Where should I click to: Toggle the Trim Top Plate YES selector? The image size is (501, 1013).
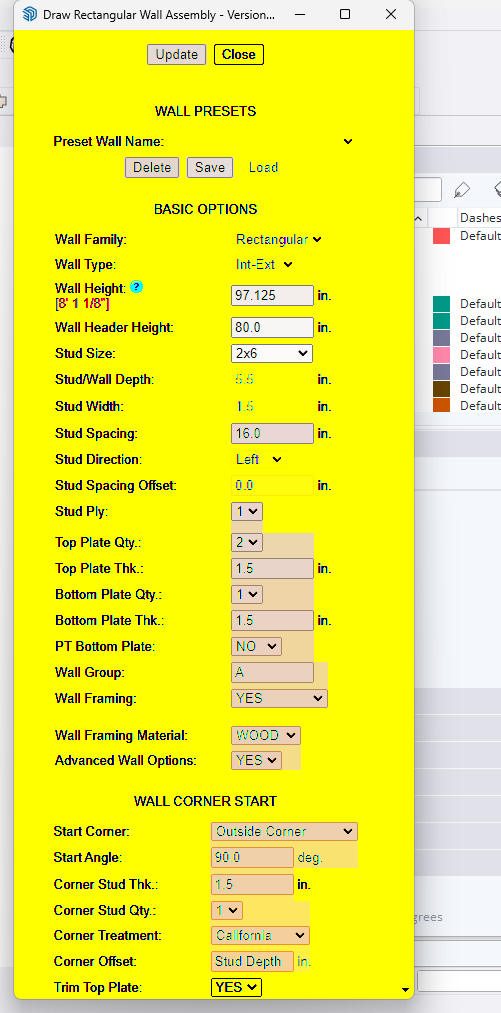[237, 987]
